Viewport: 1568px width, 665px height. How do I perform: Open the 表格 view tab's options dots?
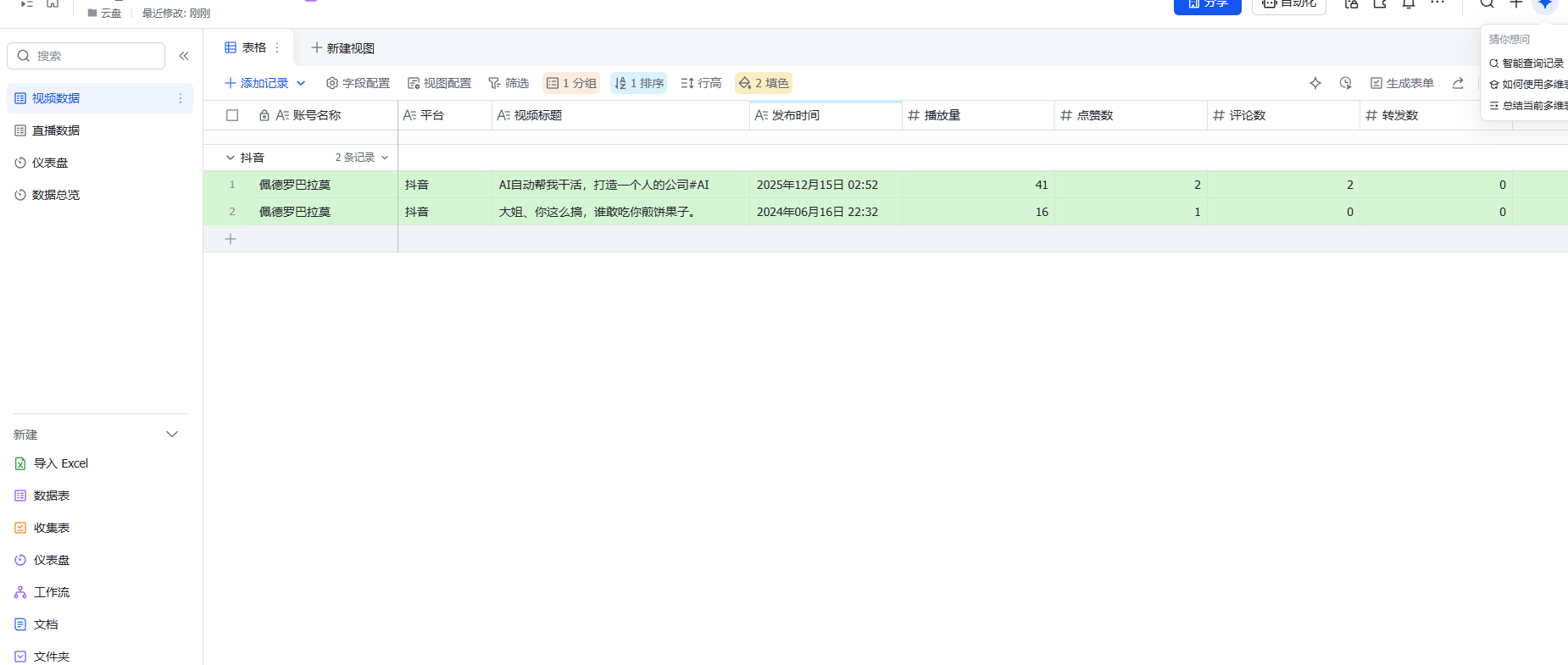click(277, 47)
